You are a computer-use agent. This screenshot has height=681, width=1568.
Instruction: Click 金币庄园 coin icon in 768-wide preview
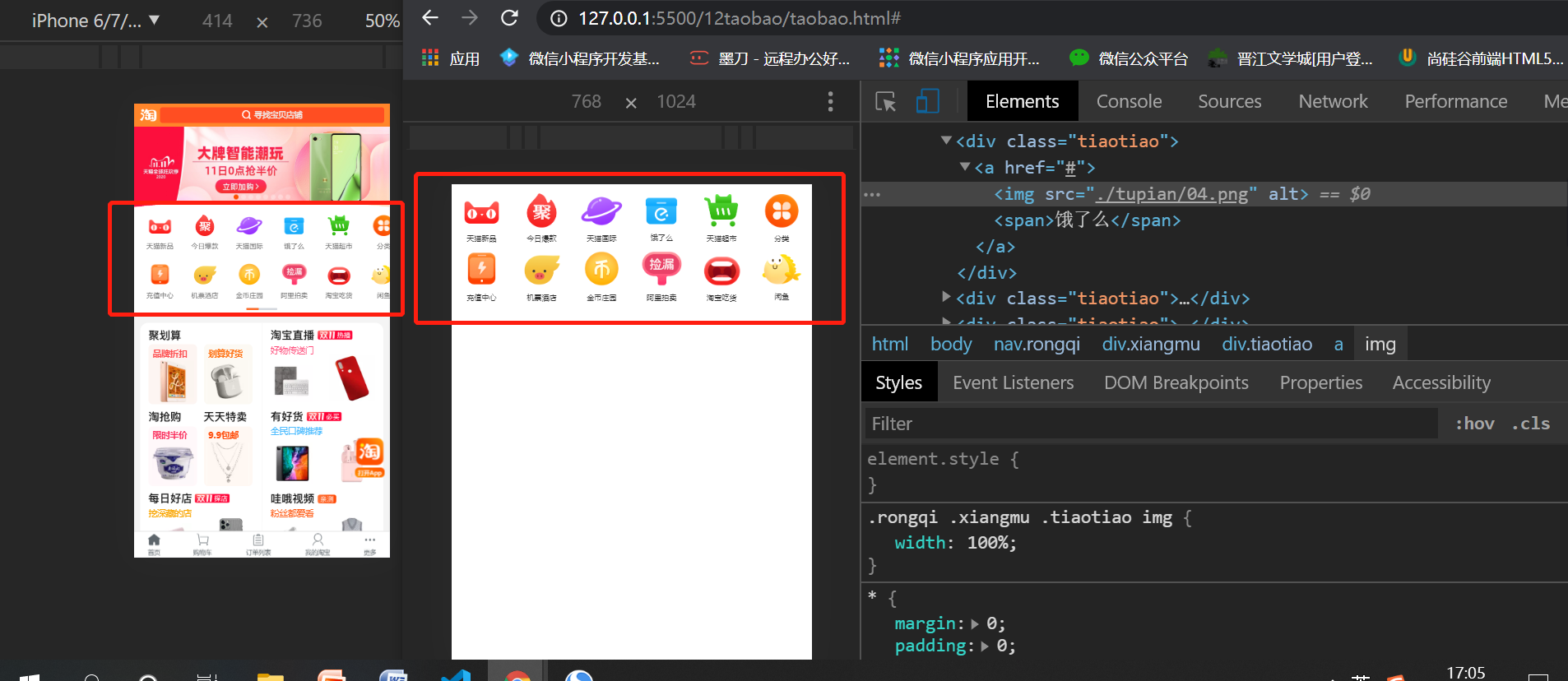pos(601,270)
